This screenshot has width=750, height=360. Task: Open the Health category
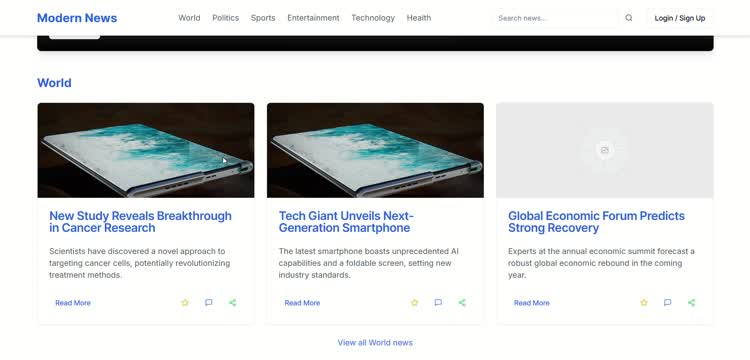(x=419, y=18)
